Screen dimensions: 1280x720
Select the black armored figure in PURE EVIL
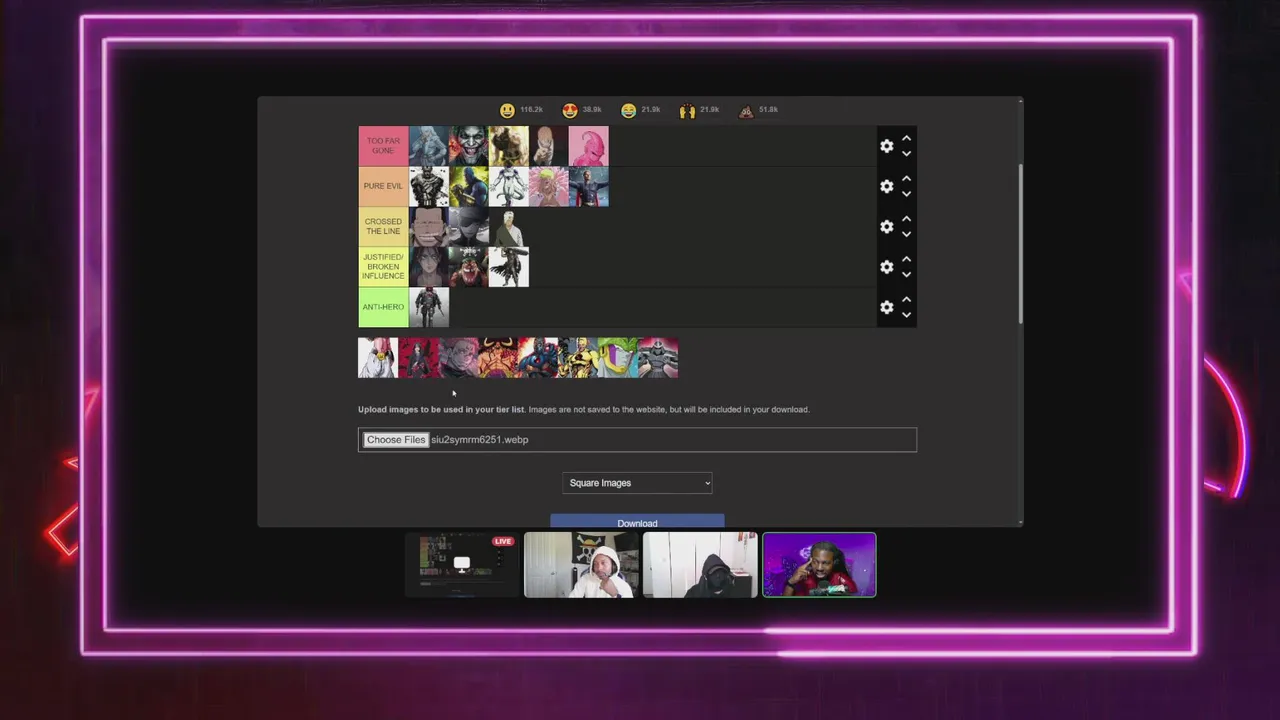[429, 186]
